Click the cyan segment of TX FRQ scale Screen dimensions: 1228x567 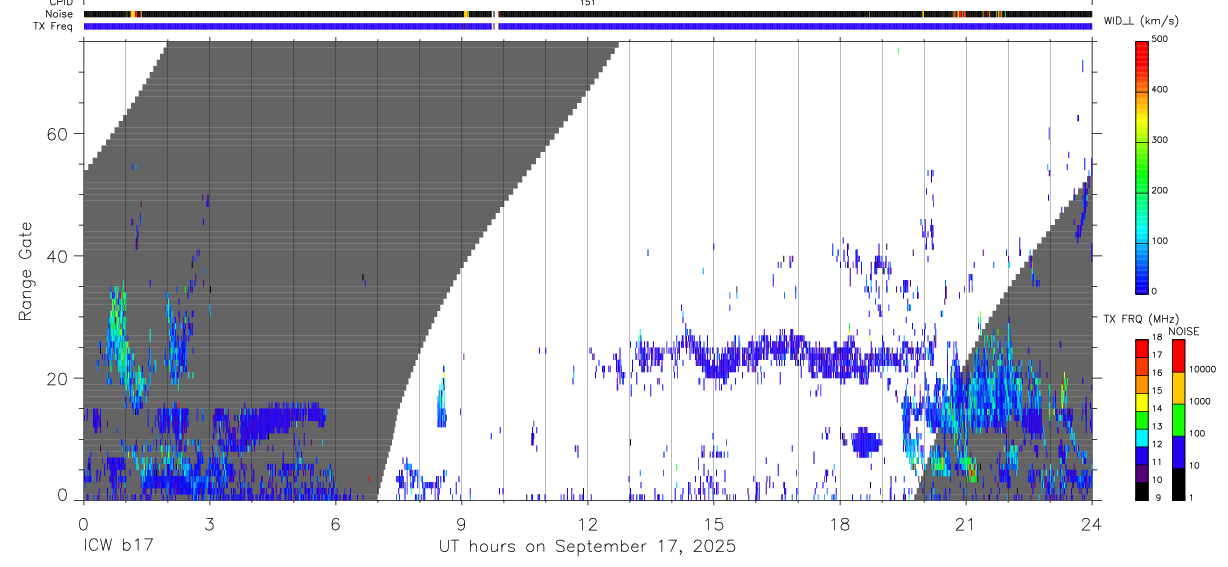(1142, 437)
